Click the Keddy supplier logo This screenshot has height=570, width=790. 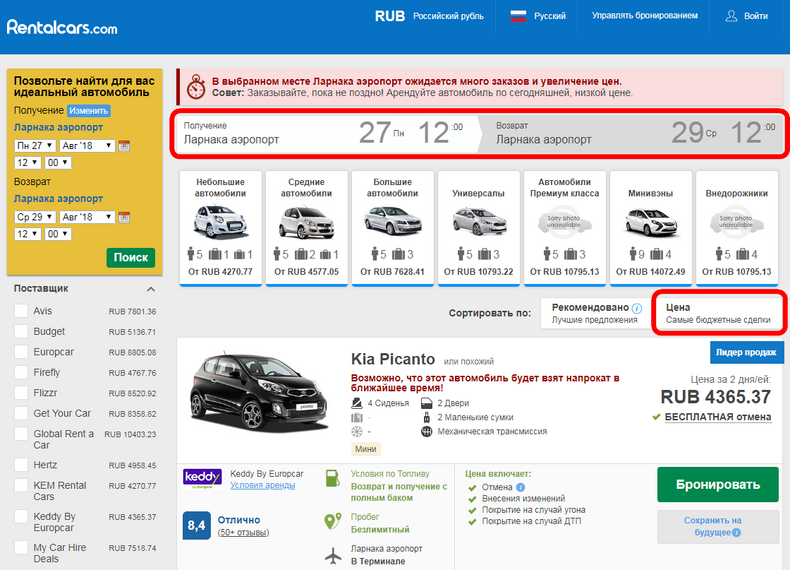(203, 478)
